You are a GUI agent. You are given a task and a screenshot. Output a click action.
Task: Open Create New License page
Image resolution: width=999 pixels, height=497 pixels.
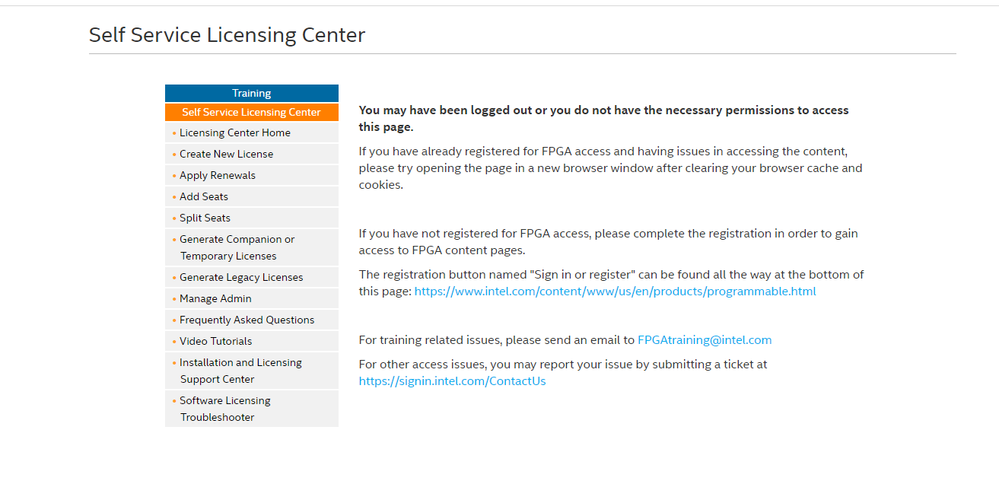226,154
